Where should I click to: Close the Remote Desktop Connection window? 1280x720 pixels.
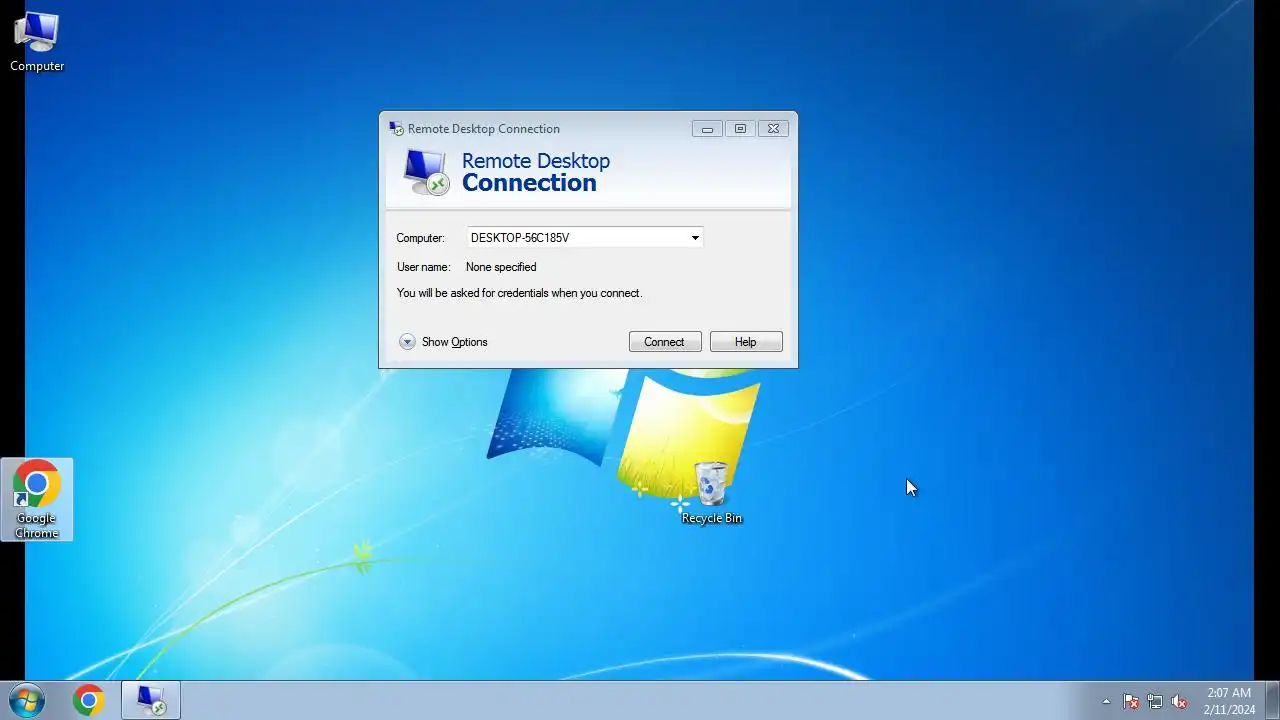point(773,128)
